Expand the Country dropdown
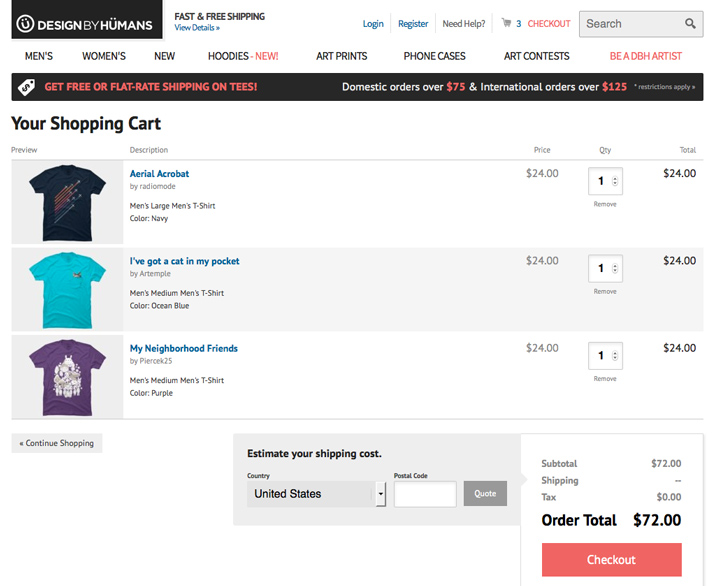 point(380,494)
